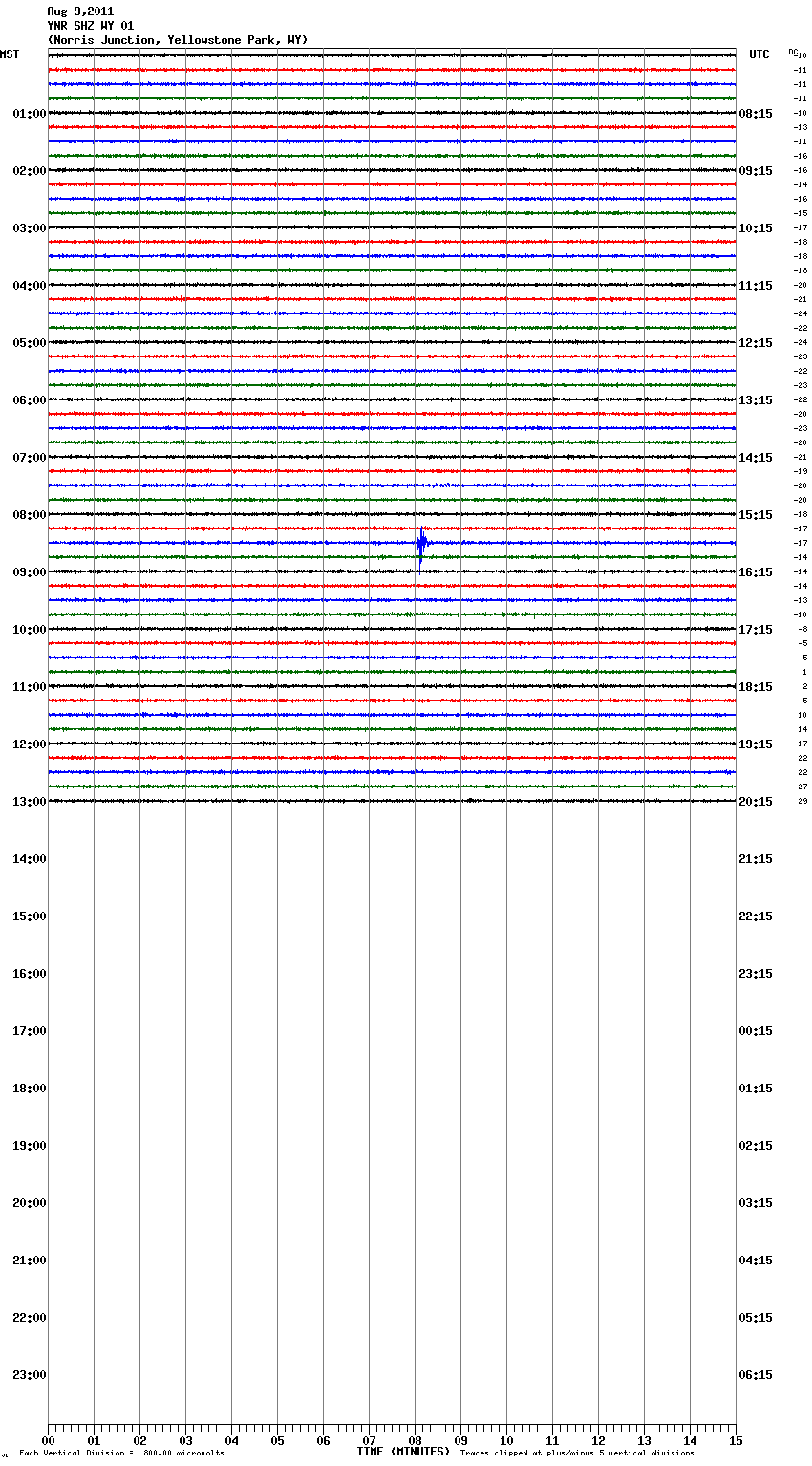Click '(Norris Junction, Yellowstone Park, WY)' location text

click(178, 40)
